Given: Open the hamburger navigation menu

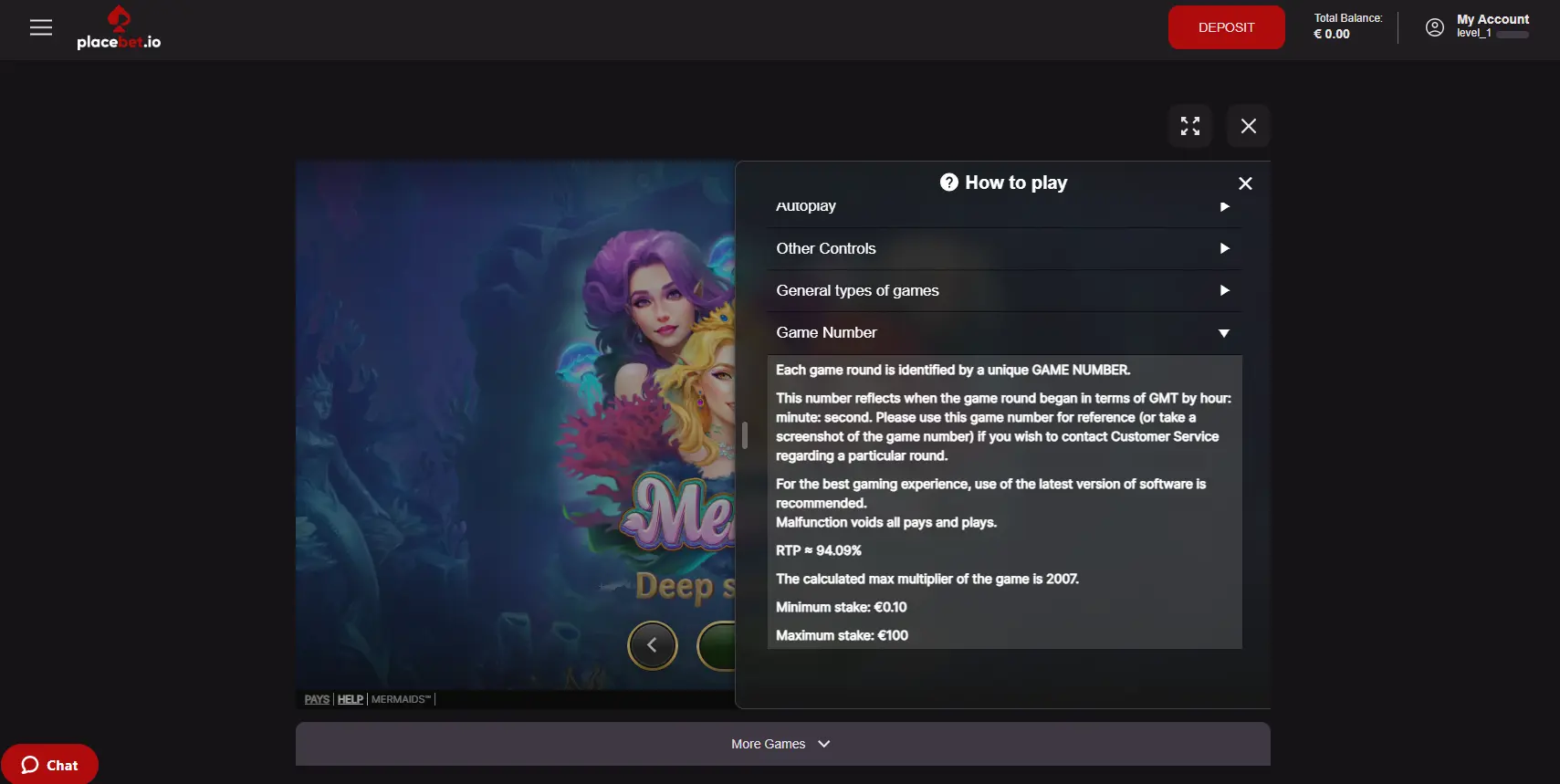Looking at the screenshot, I should (41, 28).
